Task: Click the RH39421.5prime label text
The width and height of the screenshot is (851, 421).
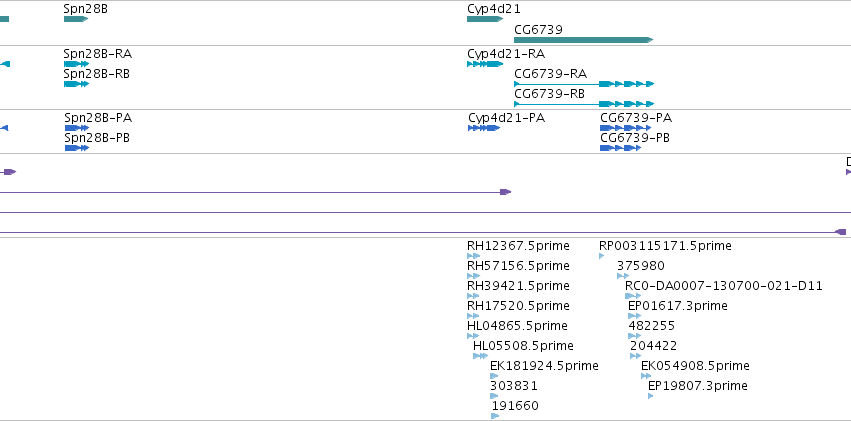Action: click(x=518, y=286)
